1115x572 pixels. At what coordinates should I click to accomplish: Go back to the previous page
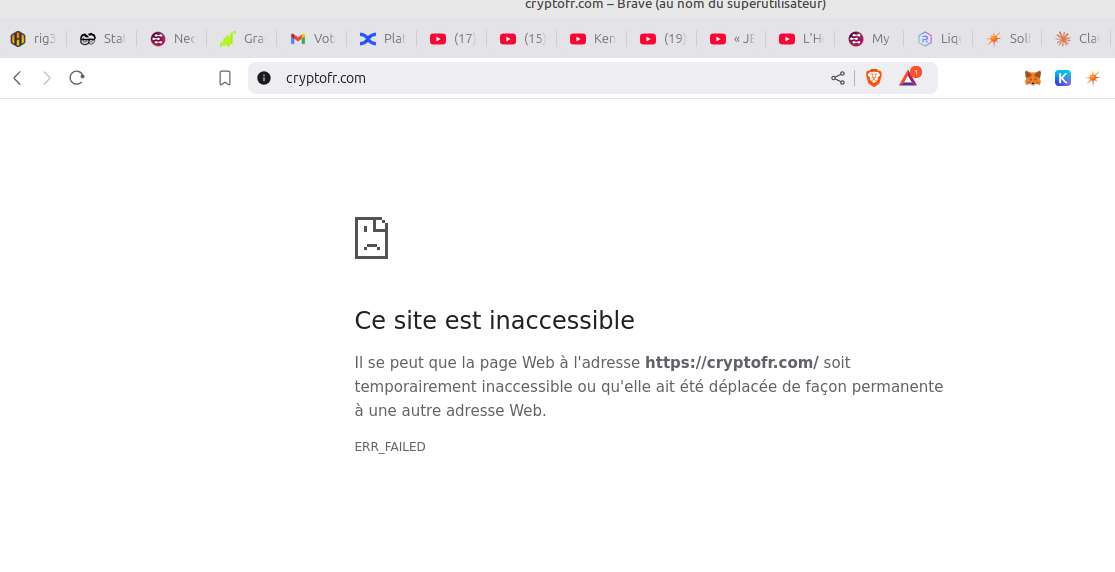click(18, 78)
